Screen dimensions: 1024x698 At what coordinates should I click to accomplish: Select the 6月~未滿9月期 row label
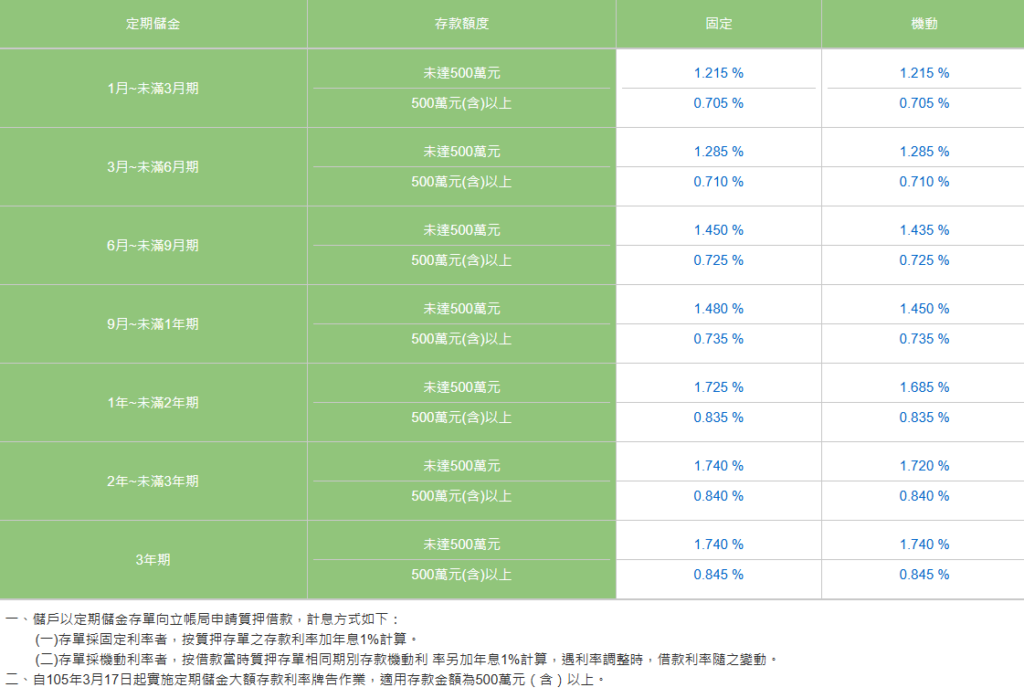[153, 245]
